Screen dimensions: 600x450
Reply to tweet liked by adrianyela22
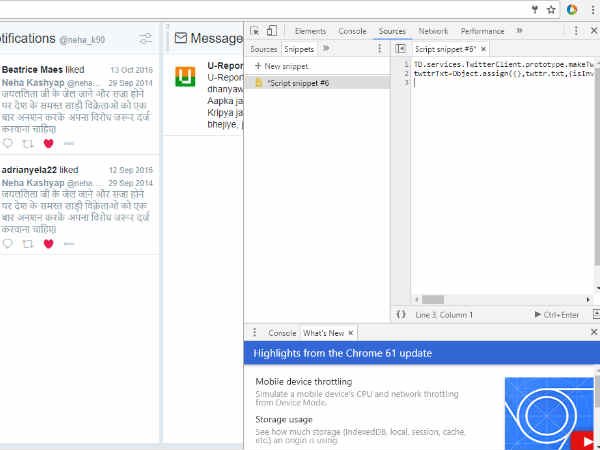coord(8,244)
